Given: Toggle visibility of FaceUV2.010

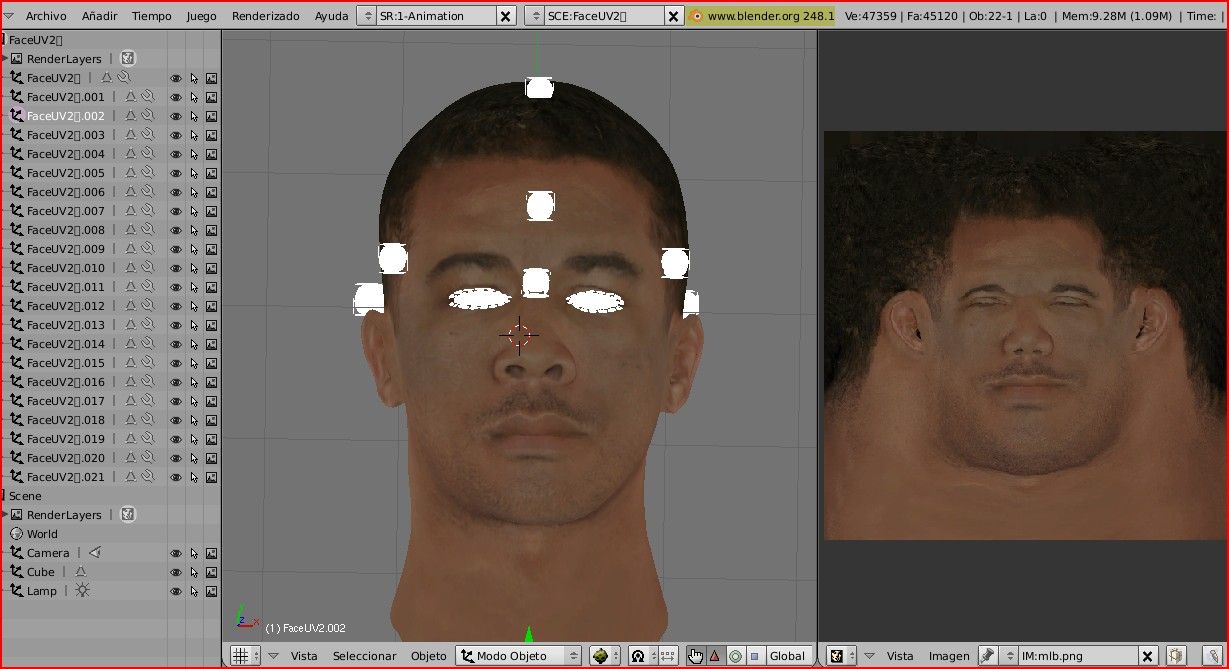Looking at the screenshot, I should (176, 269).
